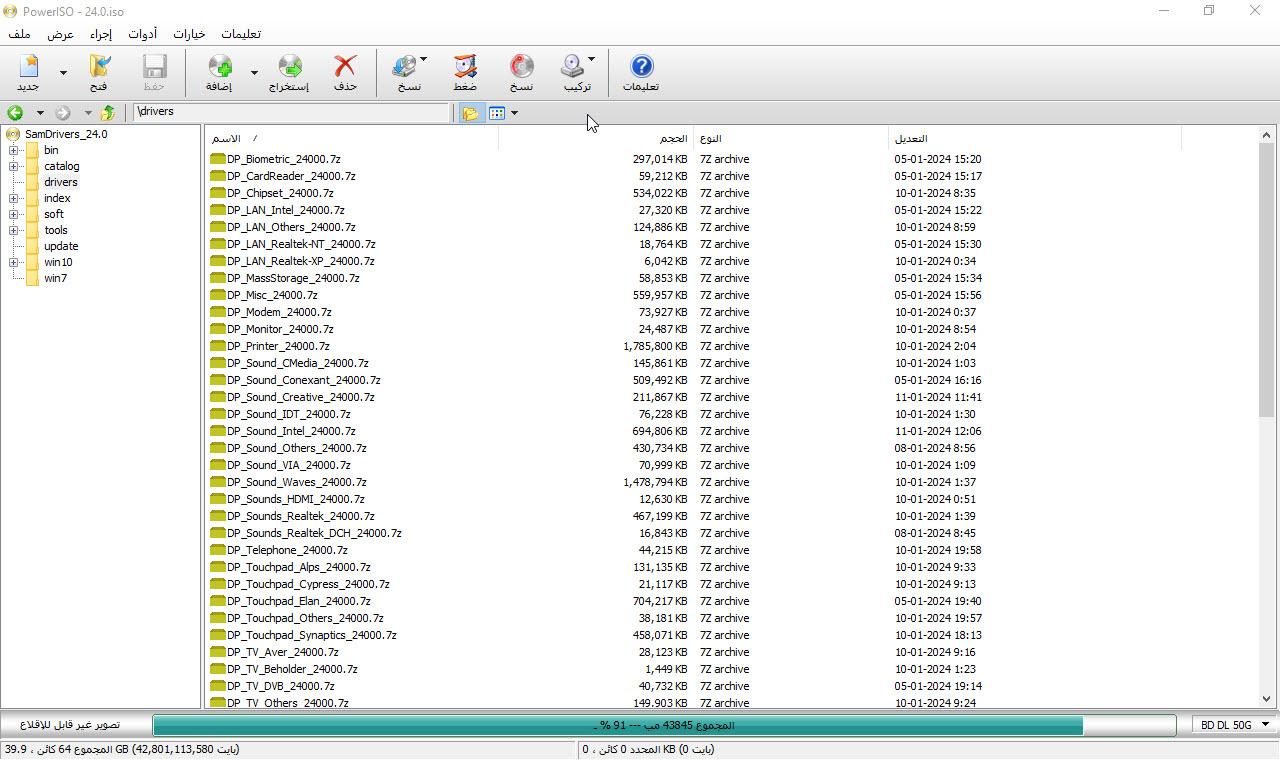The height and width of the screenshot is (760, 1280).
Task: Click the Copy disc (نسخ) icon with arrow
Action: [405, 67]
